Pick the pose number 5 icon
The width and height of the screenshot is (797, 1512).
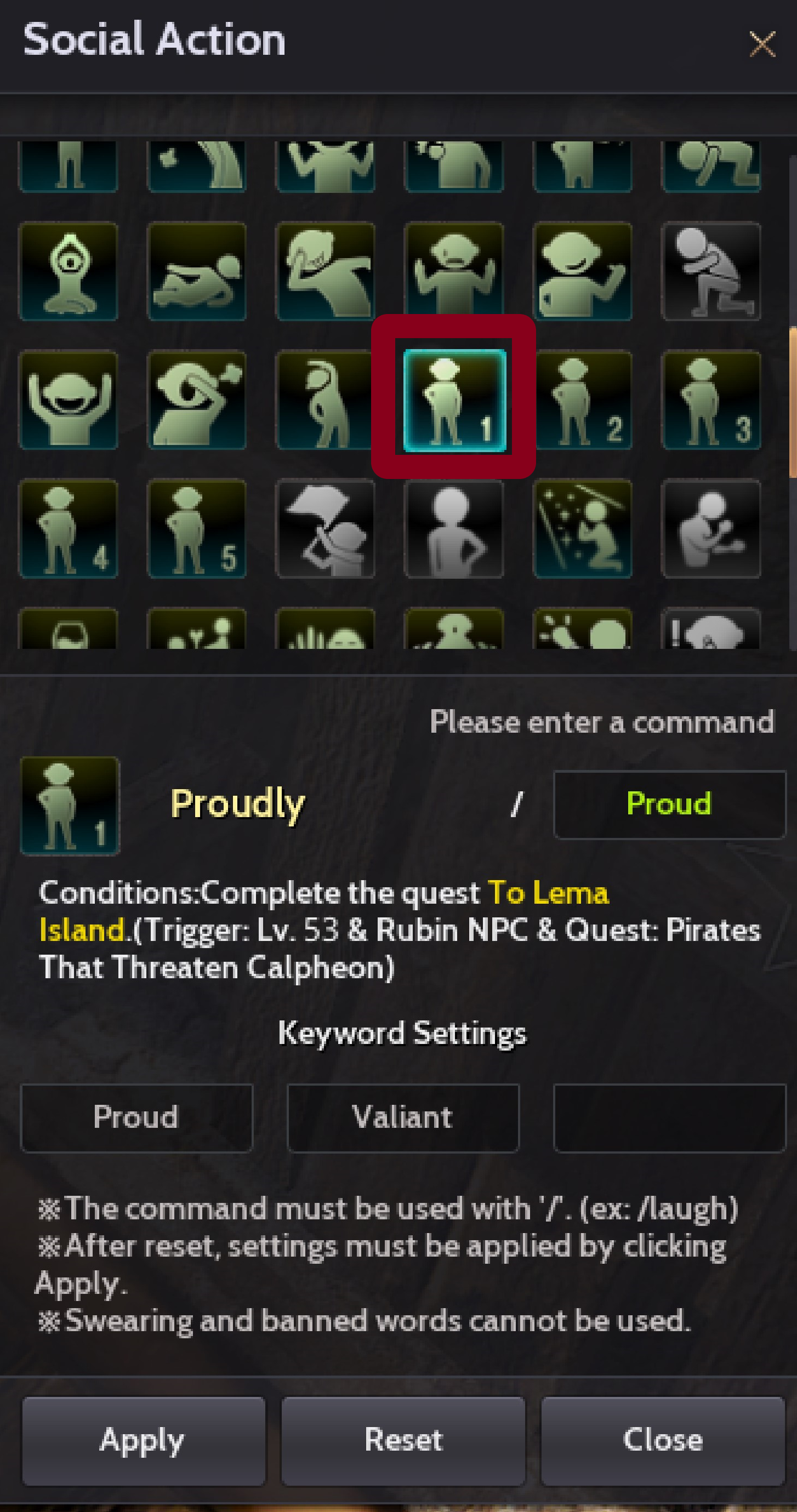coord(197,528)
